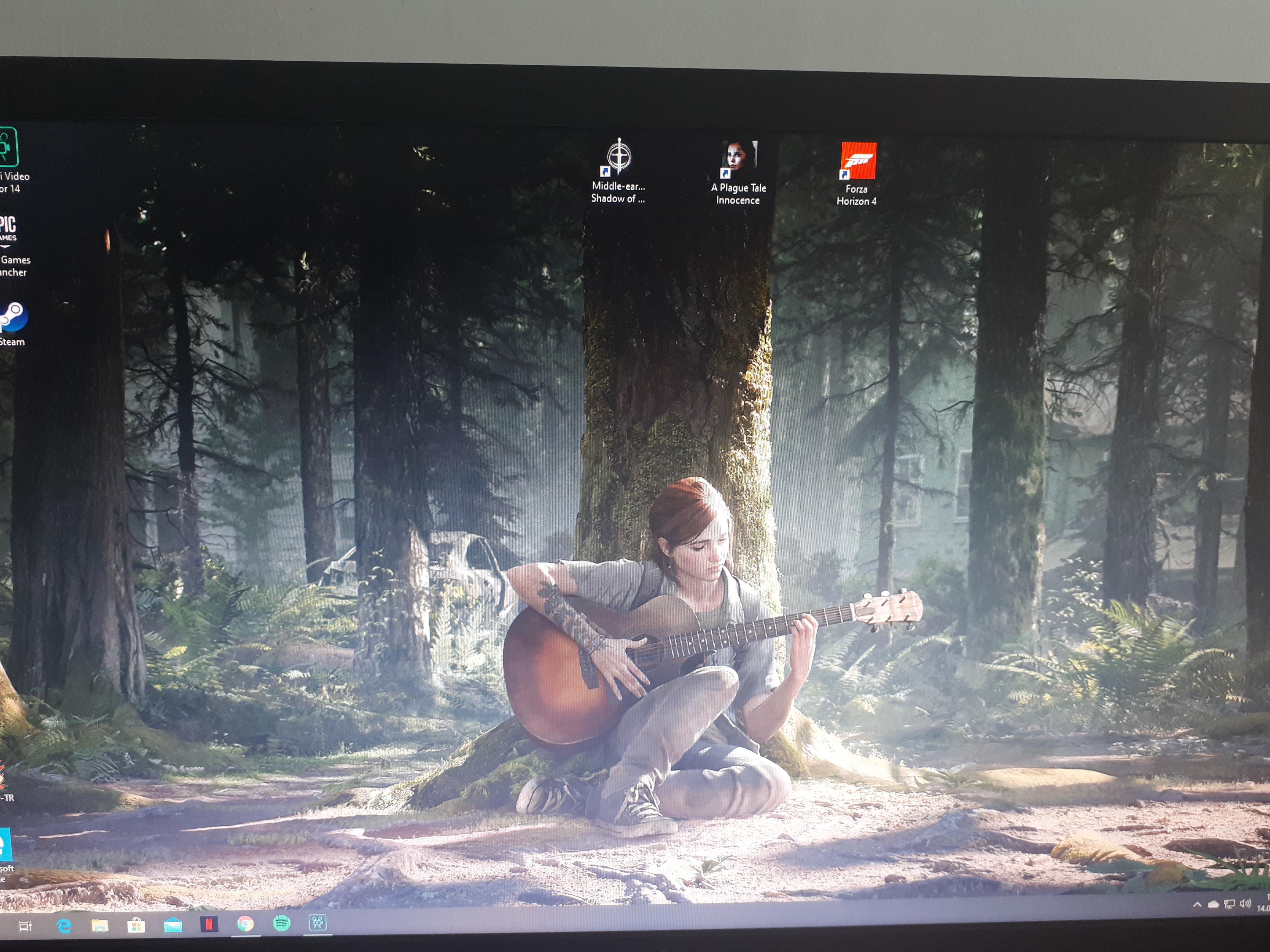1270x952 pixels.
Task: Open Microsoft Edge from the taskbar
Action: (x=64, y=926)
